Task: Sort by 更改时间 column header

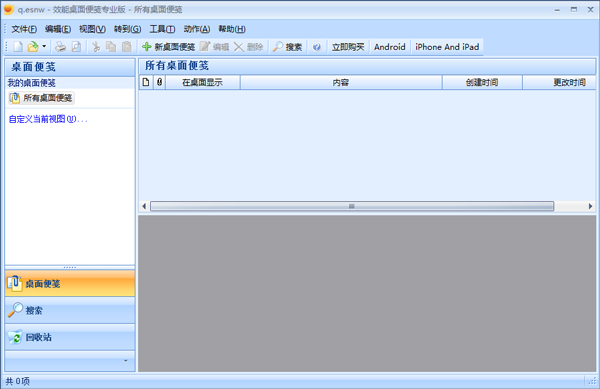Action: coord(559,82)
